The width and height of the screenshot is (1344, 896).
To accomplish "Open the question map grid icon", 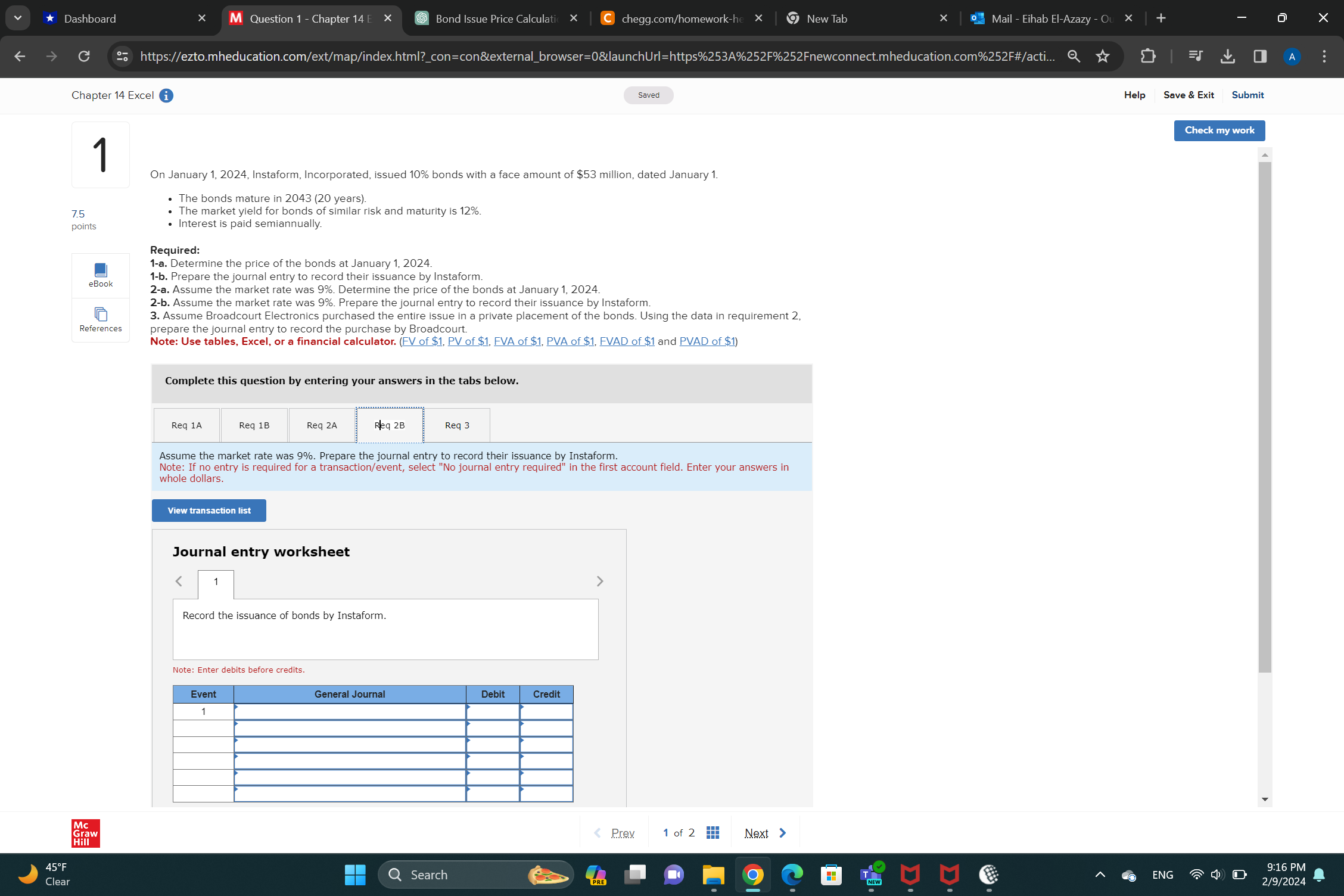I will (x=713, y=832).
